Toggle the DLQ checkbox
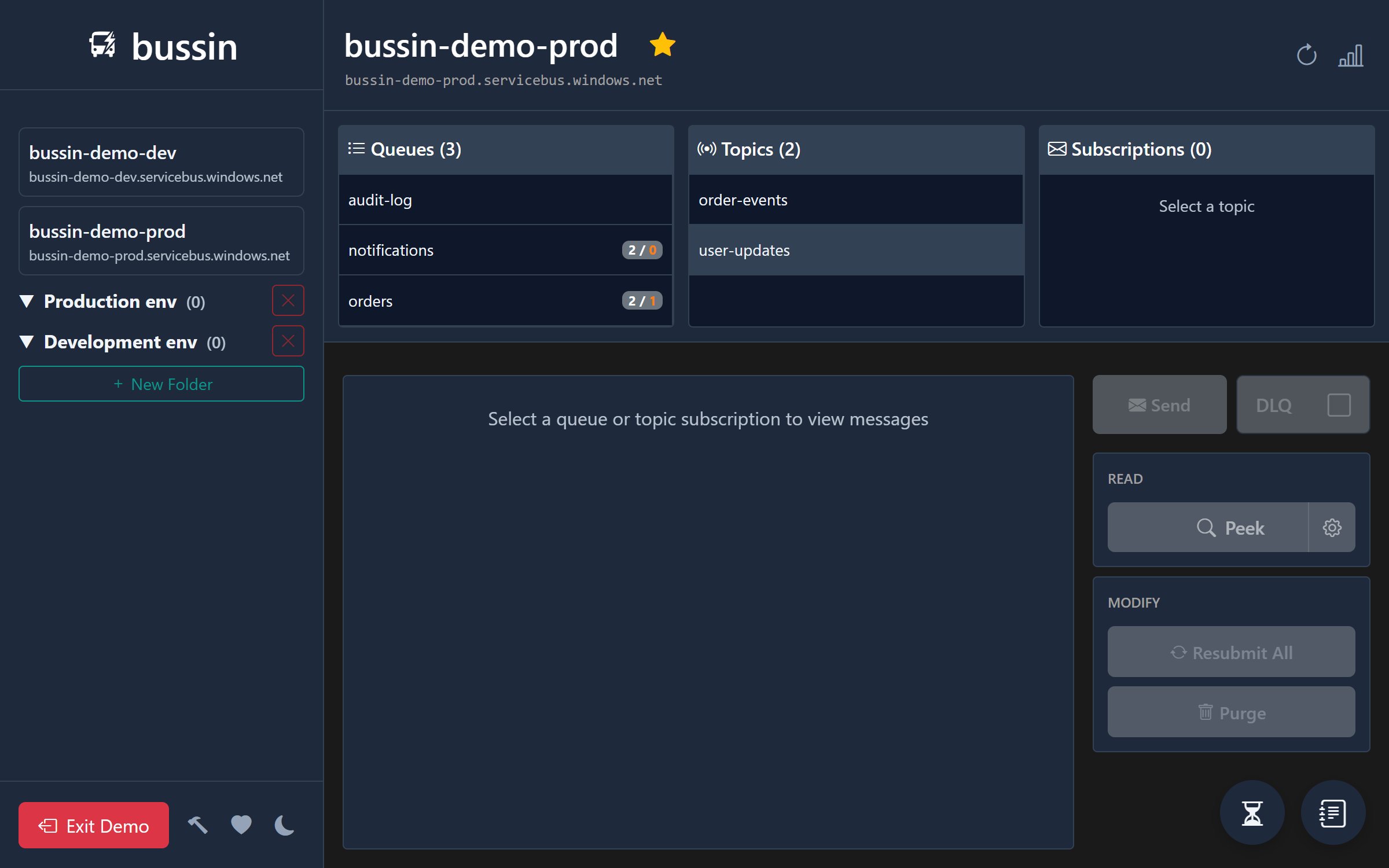 tap(1339, 404)
